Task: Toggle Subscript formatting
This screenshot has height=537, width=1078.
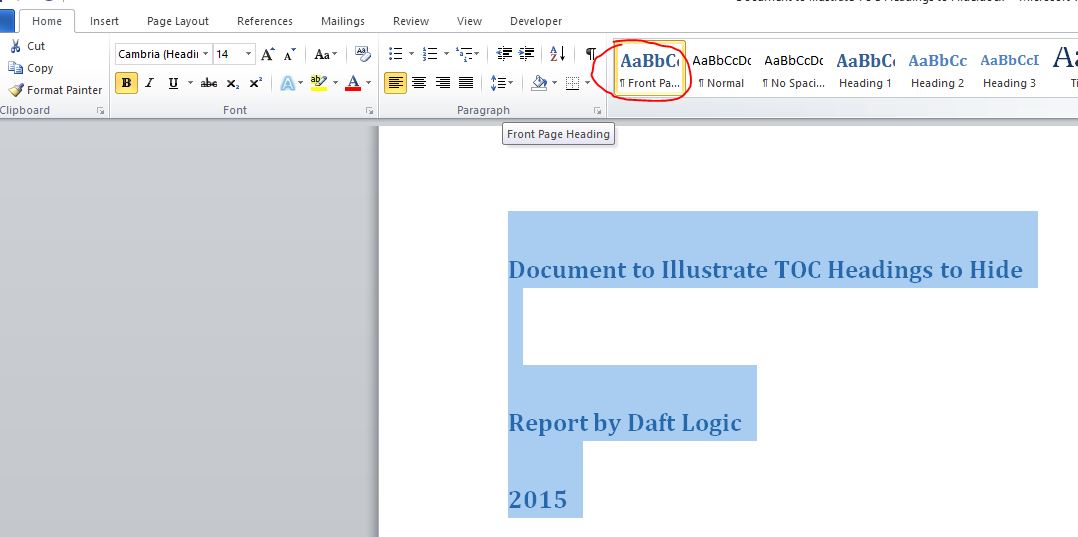Action: [233, 83]
